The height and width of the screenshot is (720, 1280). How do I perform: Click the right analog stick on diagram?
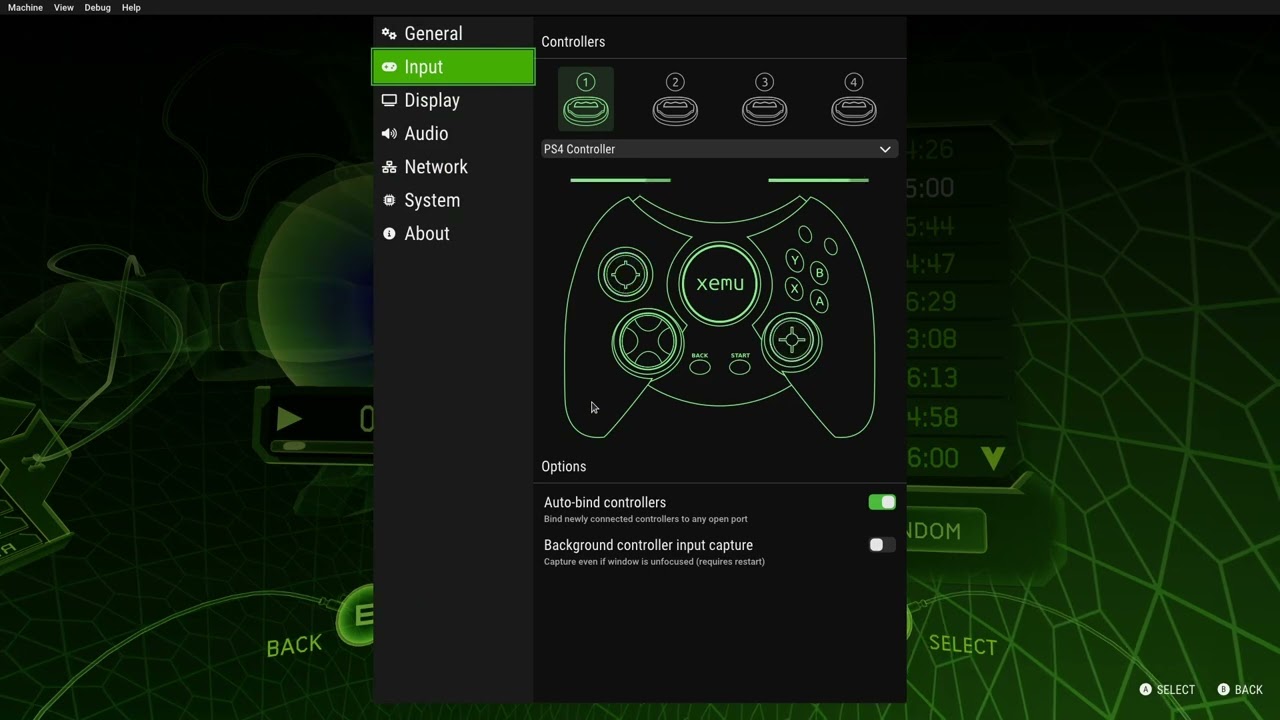792,341
